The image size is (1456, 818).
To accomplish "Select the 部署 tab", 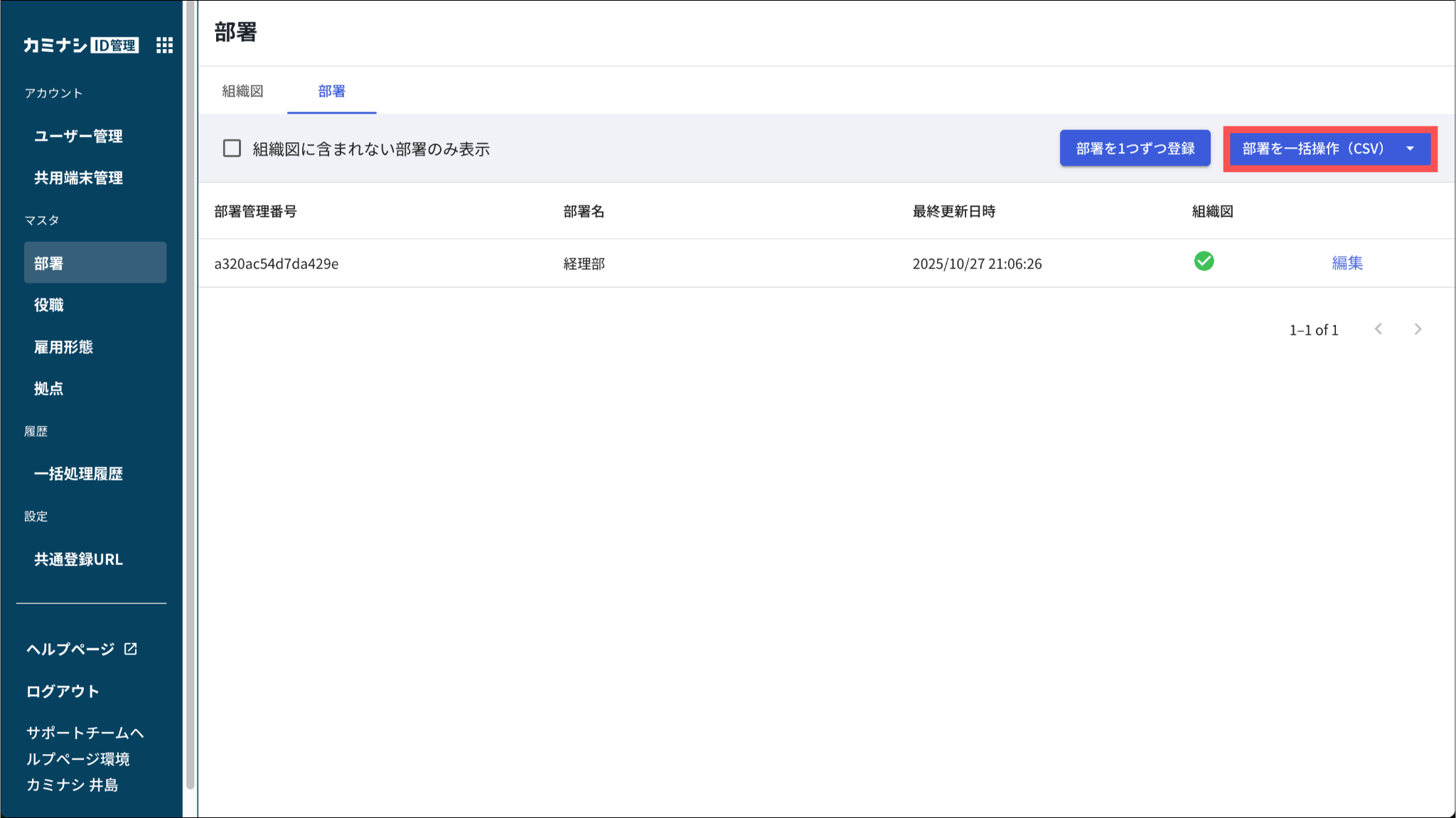I will [331, 91].
